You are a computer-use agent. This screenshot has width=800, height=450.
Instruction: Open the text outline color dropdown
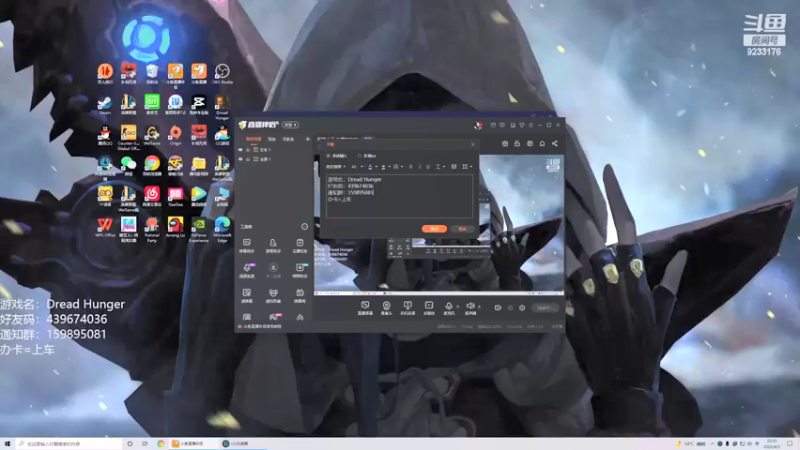(385, 166)
